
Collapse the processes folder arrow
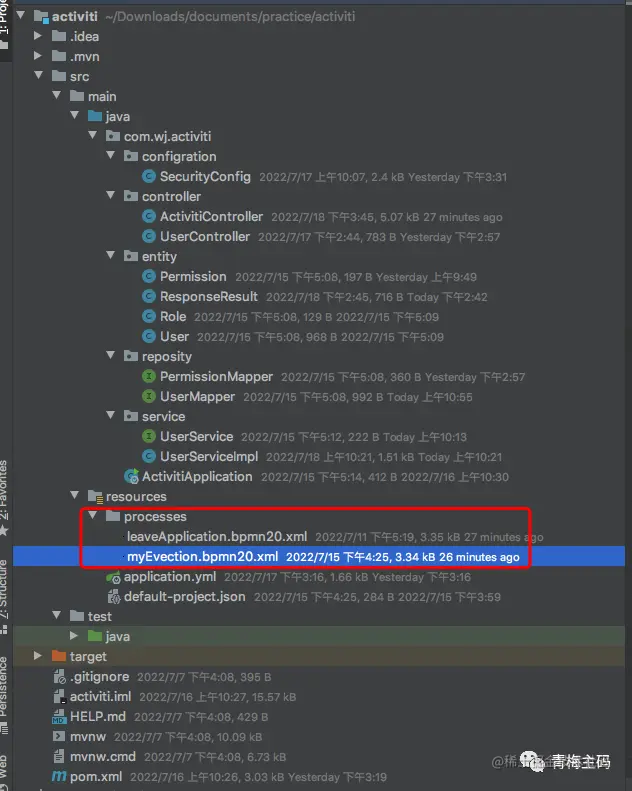93,515
